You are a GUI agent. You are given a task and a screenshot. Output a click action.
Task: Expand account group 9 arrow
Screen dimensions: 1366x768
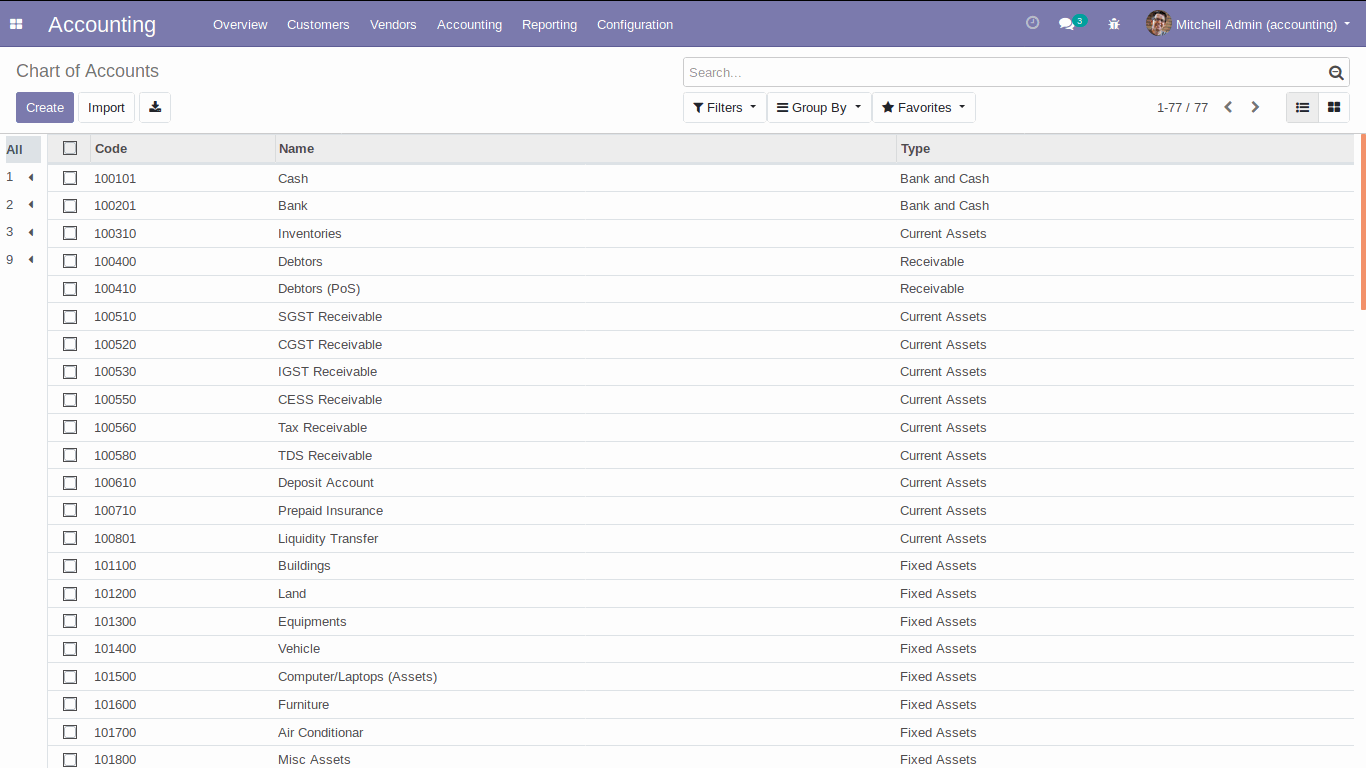click(x=31, y=260)
